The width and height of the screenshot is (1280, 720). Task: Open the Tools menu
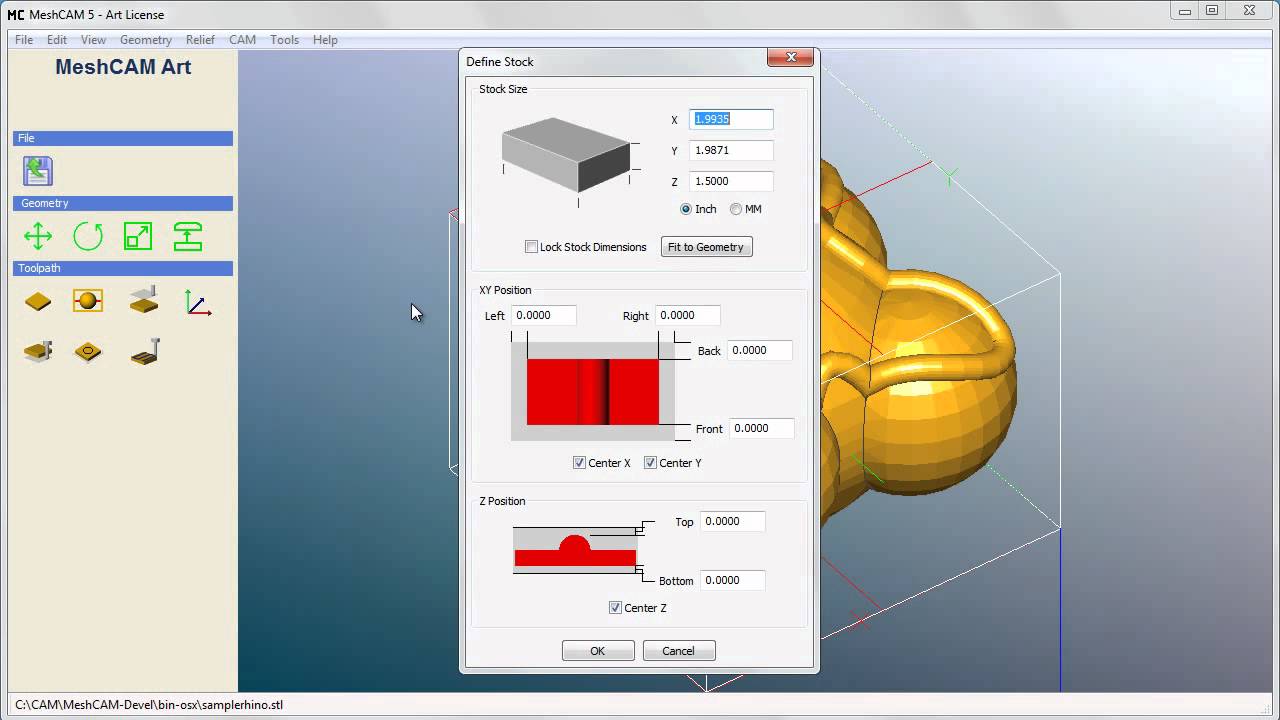[284, 40]
